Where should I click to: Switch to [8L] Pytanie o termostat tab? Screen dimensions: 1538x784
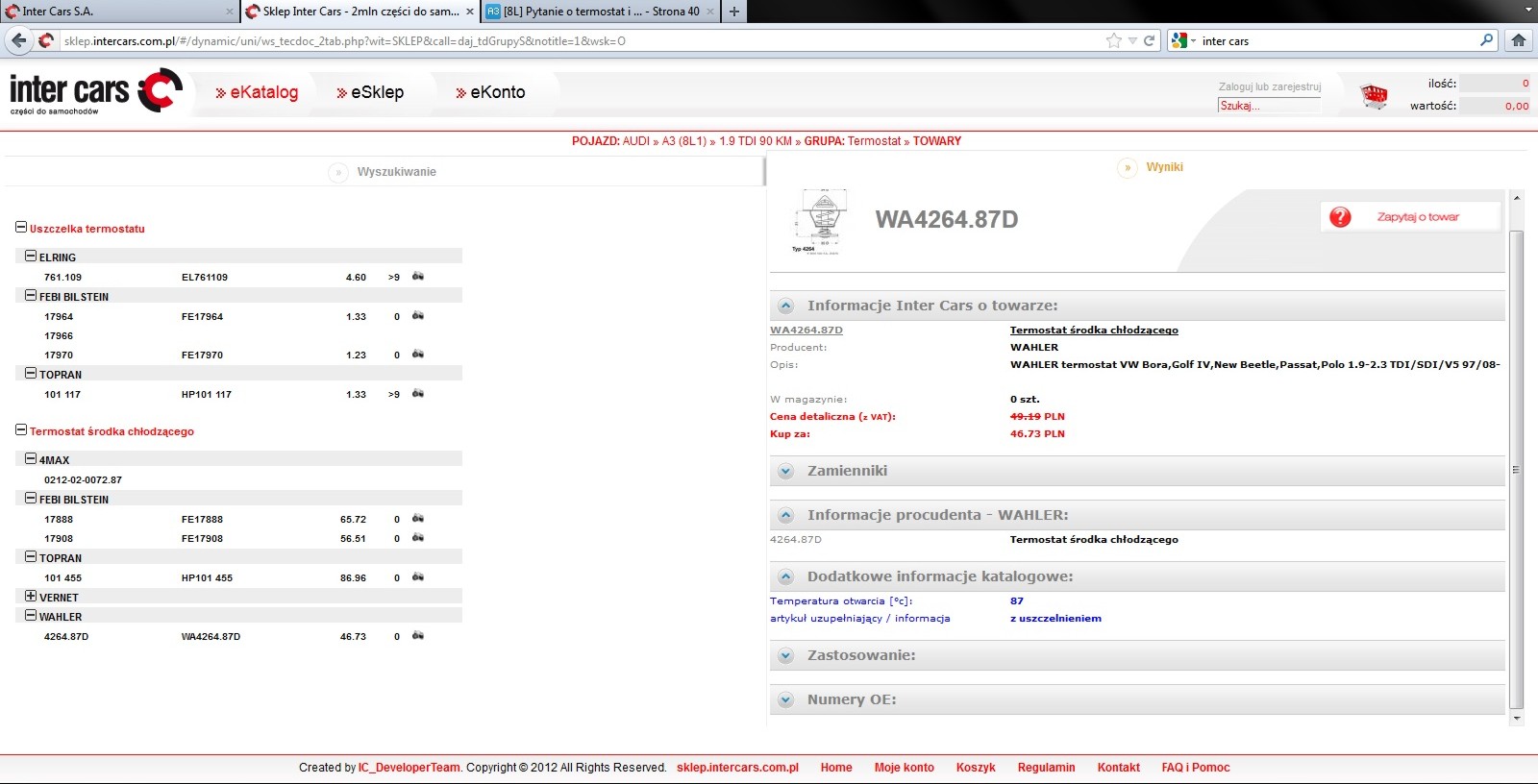601,12
